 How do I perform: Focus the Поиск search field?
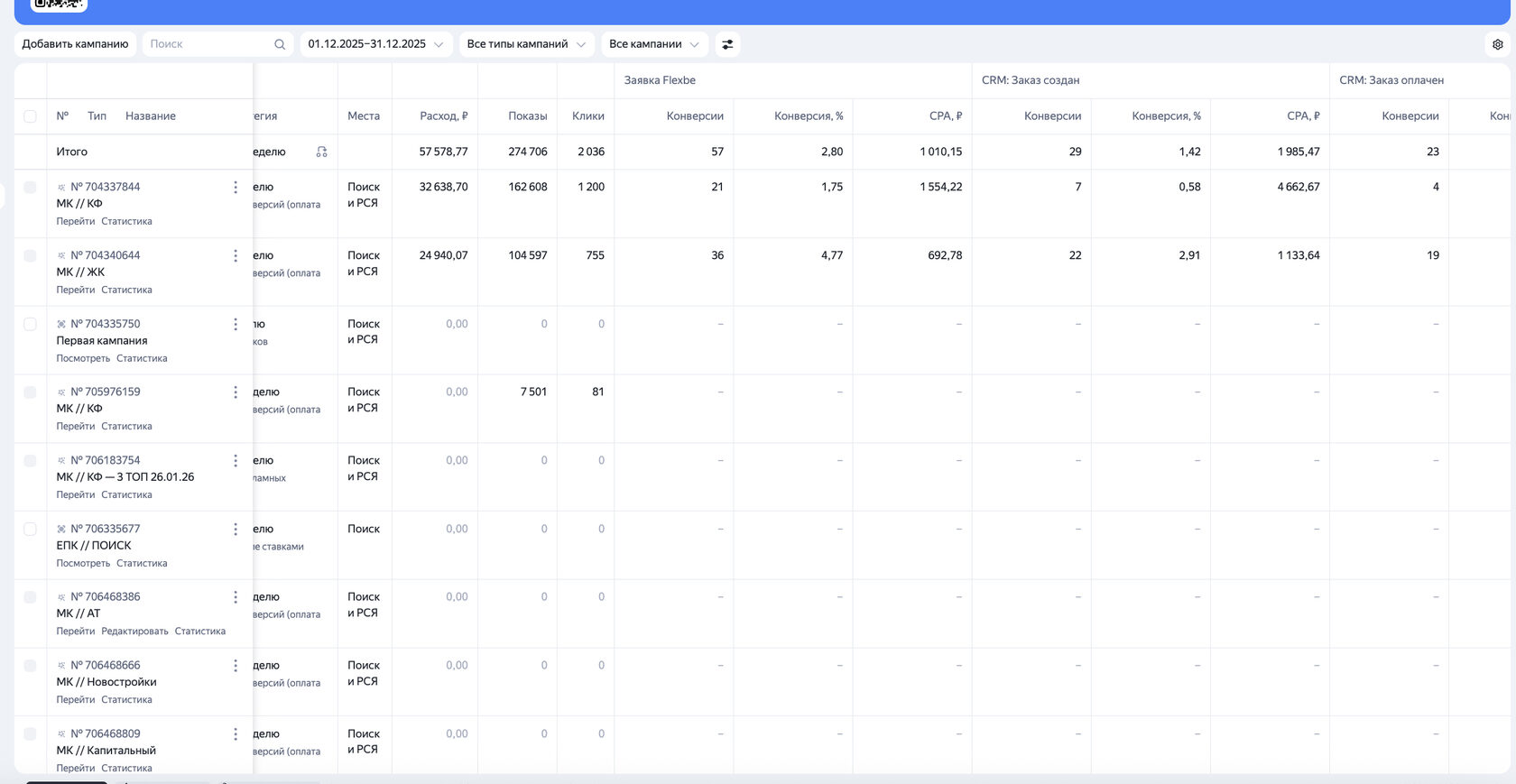(x=217, y=44)
